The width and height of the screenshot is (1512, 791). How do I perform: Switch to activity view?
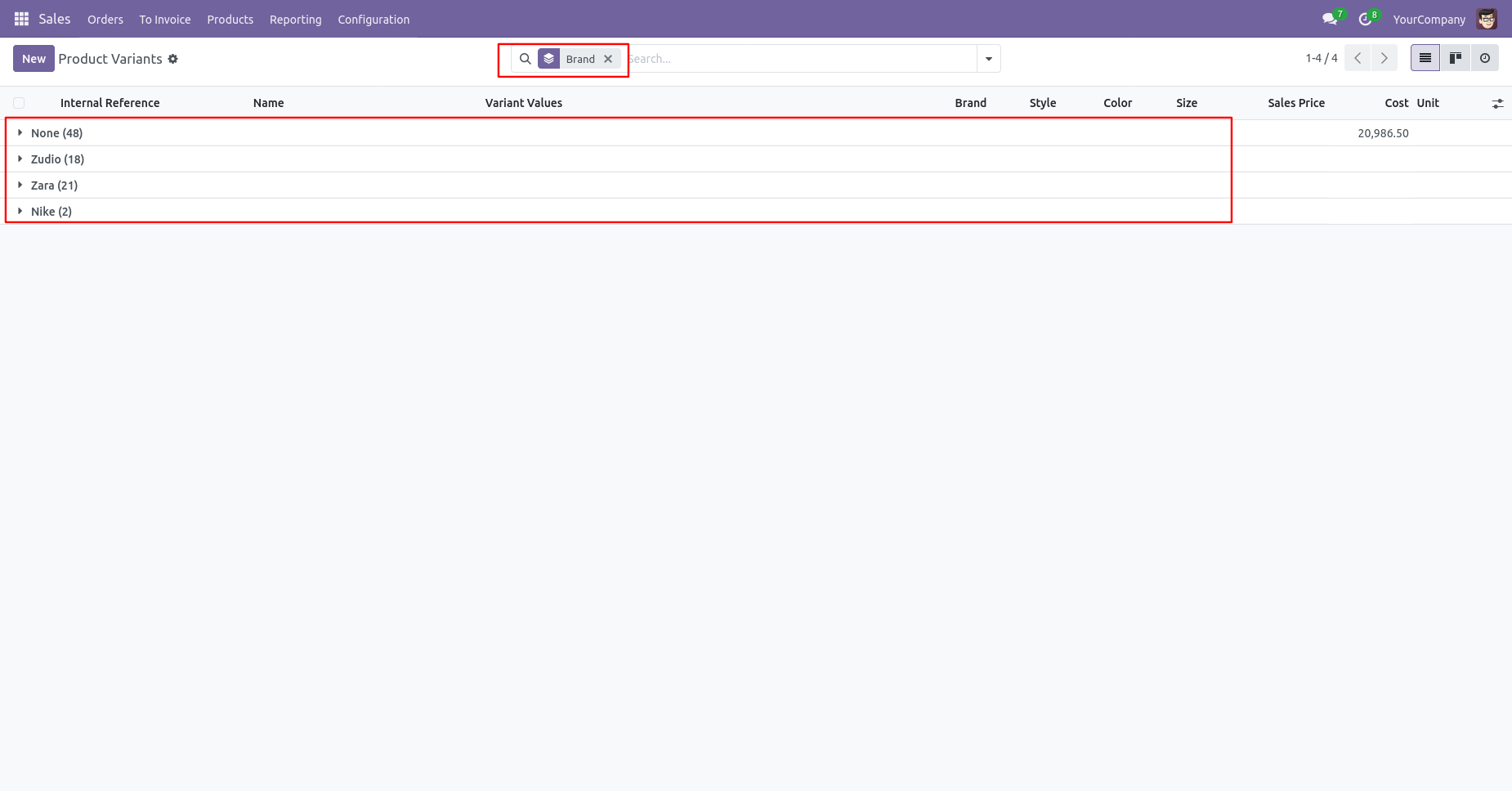click(x=1485, y=58)
